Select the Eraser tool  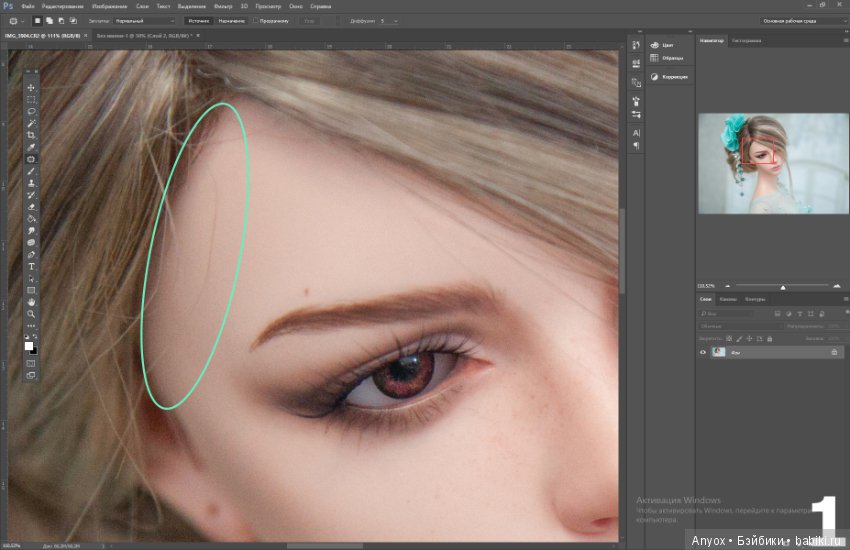pos(31,207)
